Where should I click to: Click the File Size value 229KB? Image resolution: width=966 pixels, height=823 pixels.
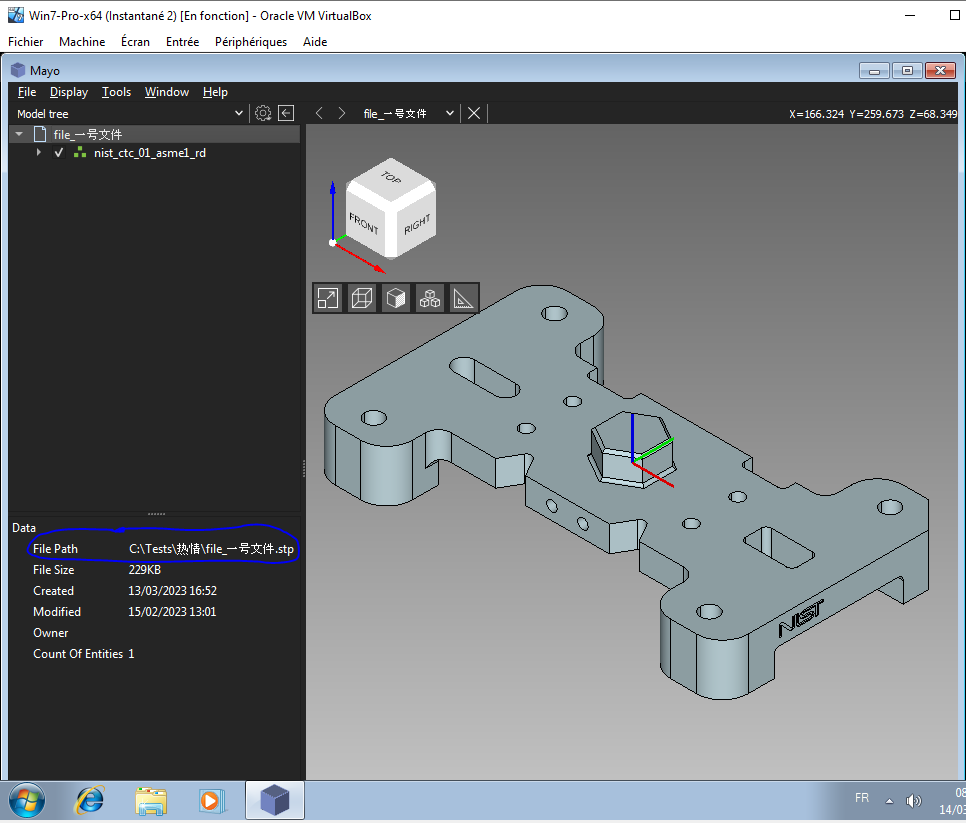click(144, 570)
